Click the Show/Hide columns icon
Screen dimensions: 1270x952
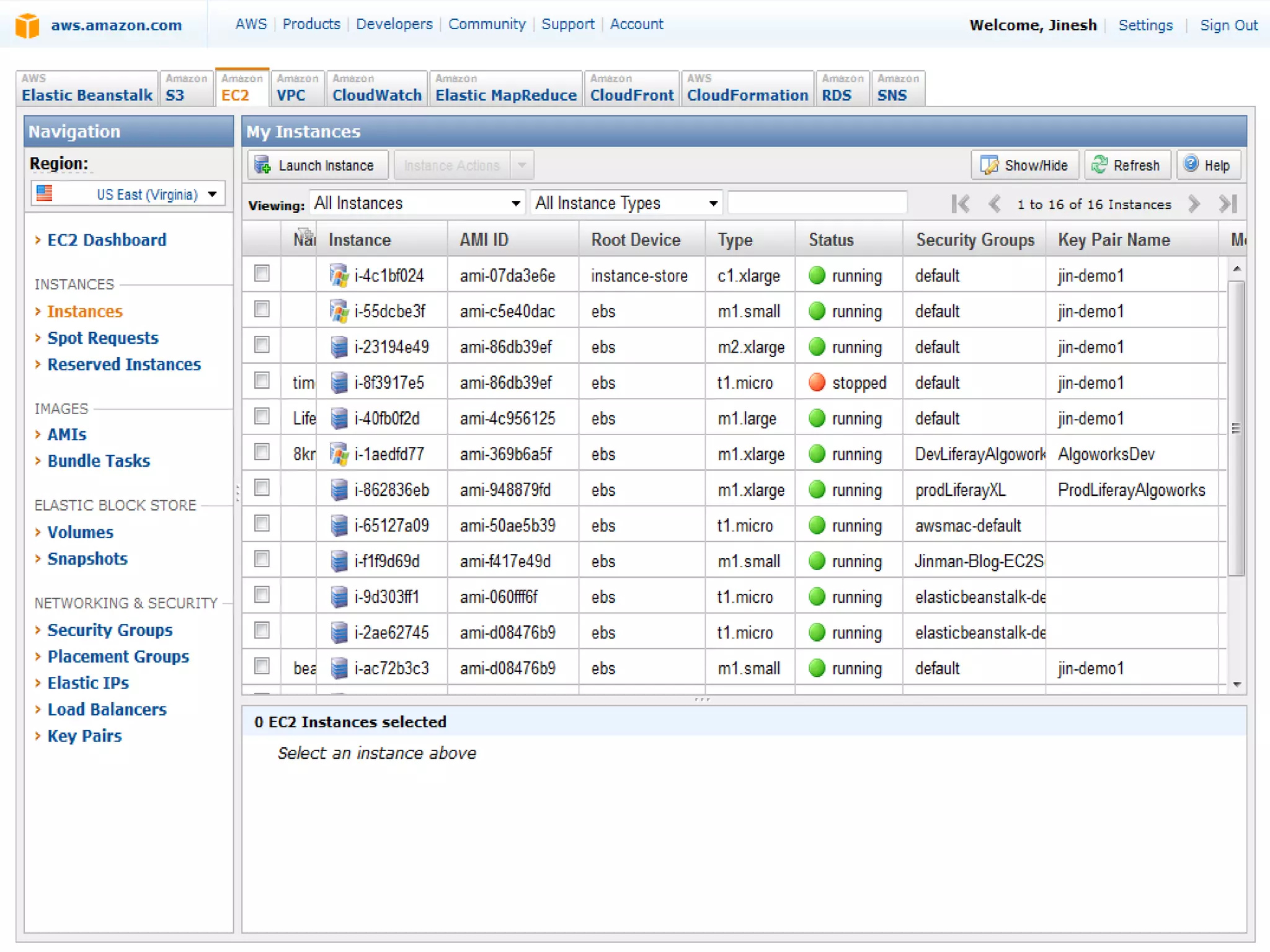(989, 165)
